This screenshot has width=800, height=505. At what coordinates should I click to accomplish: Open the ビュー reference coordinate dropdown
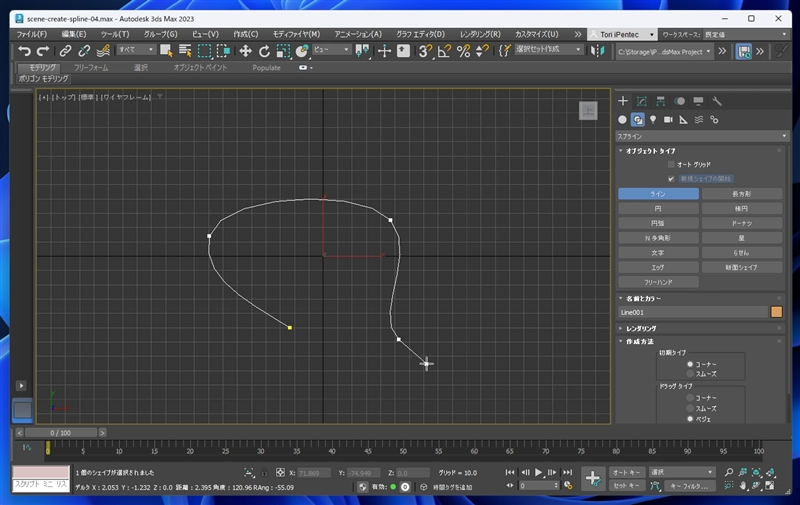coord(331,49)
